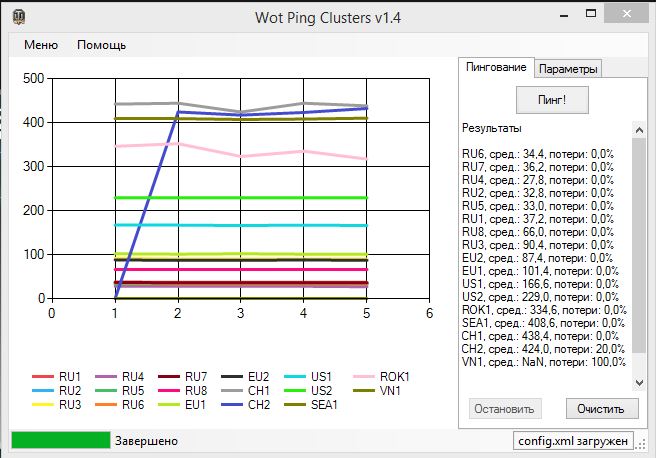Open the "Меню" menu

click(x=41, y=45)
